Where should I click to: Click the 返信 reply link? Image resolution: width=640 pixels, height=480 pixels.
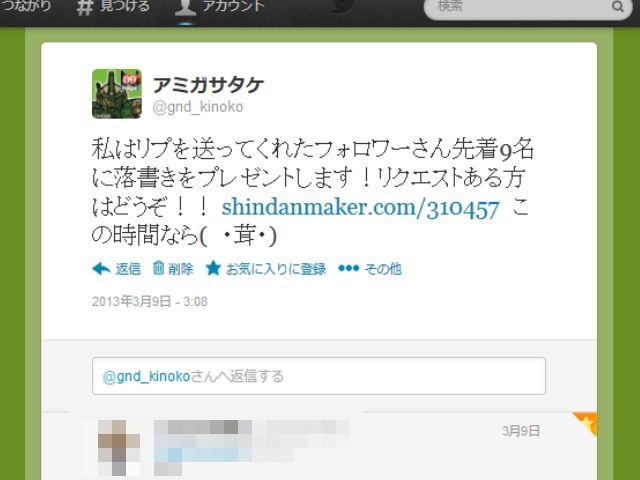pos(128,269)
